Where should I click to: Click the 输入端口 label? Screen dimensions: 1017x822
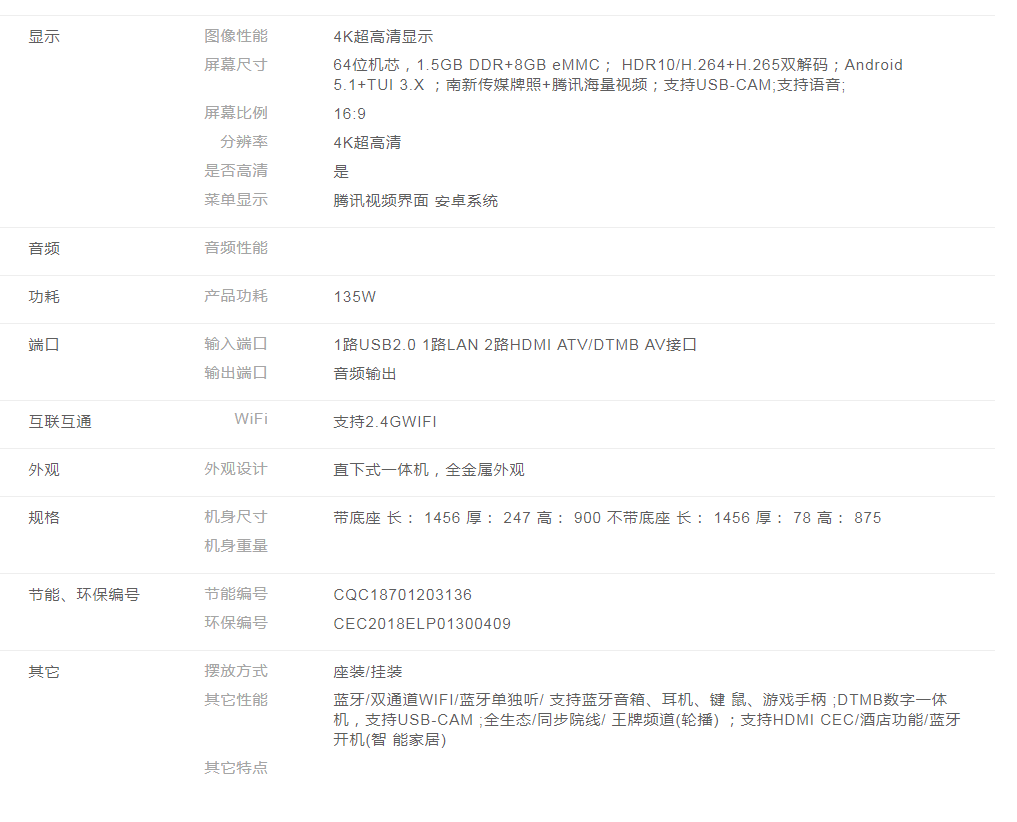[236, 344]
